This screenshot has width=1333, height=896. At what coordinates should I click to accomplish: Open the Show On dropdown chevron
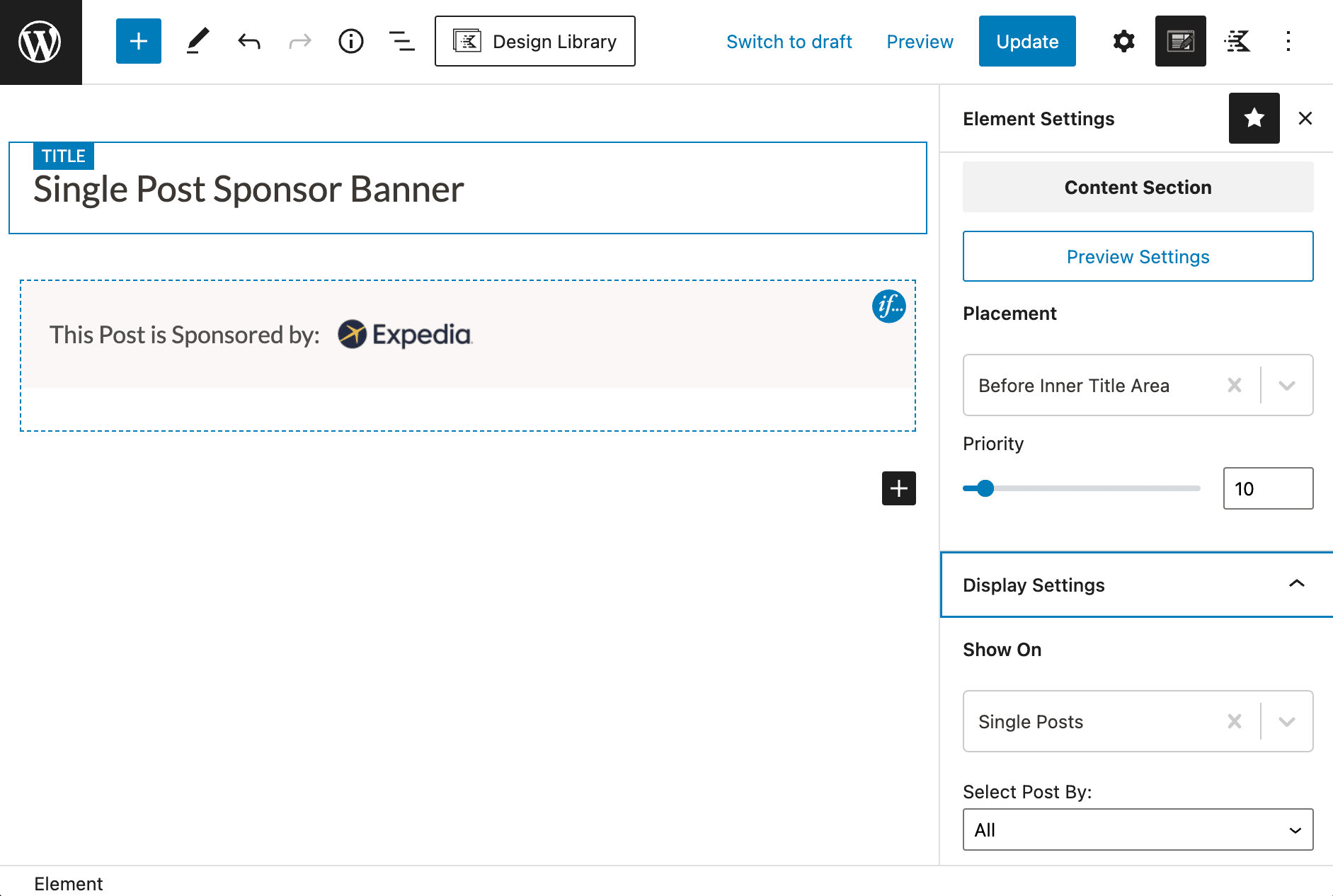(1287, 721)
